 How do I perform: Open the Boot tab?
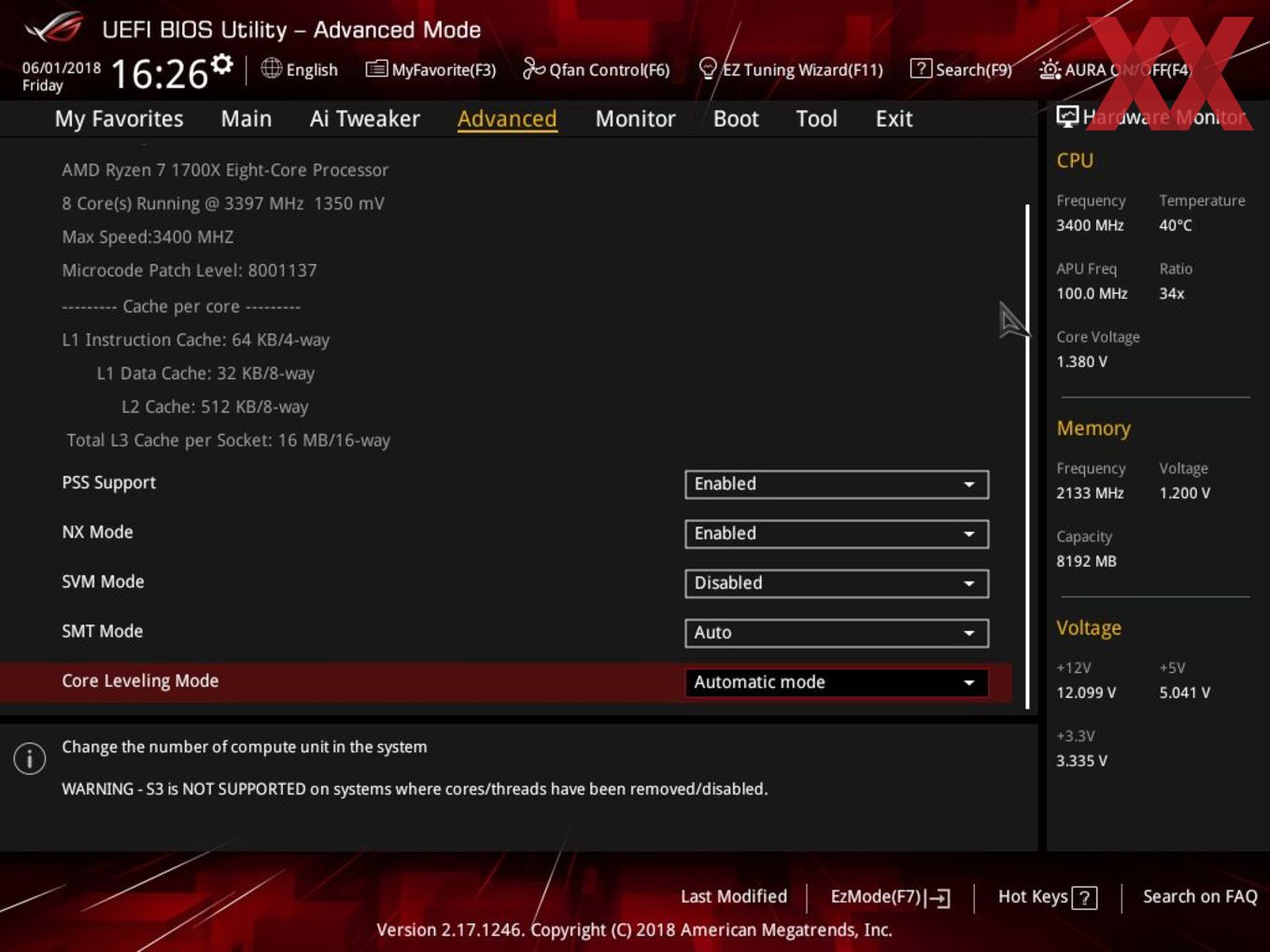(x=736, y=119)
